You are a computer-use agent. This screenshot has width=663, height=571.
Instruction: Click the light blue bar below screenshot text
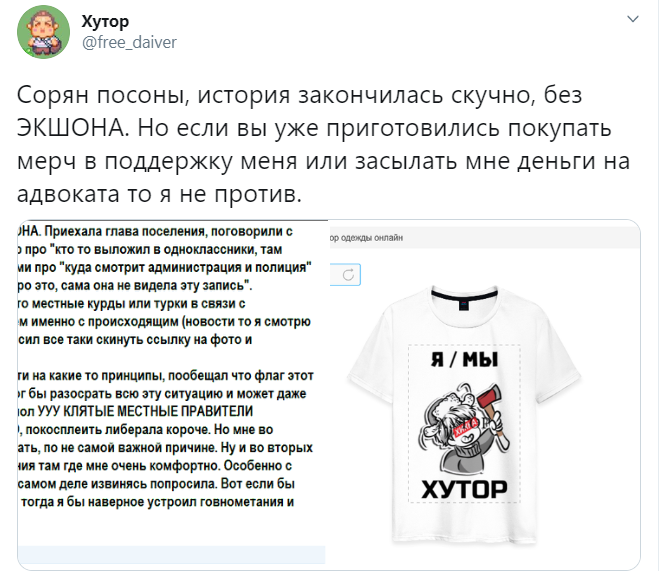(171, 555)
